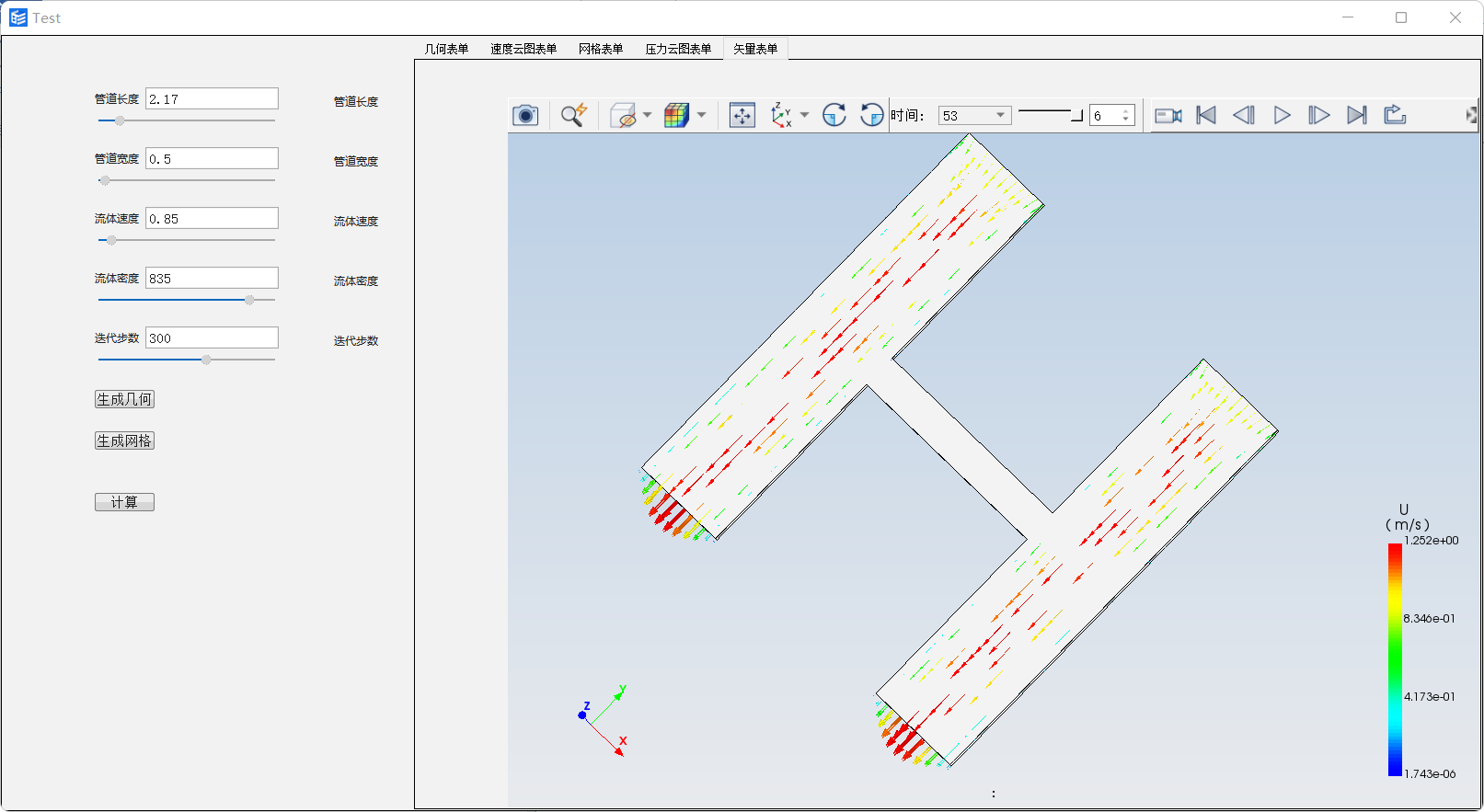This screenshot has height=812, width=1484.
Task: Switch to the 几何表单 tab
Action: coord(446,49)
